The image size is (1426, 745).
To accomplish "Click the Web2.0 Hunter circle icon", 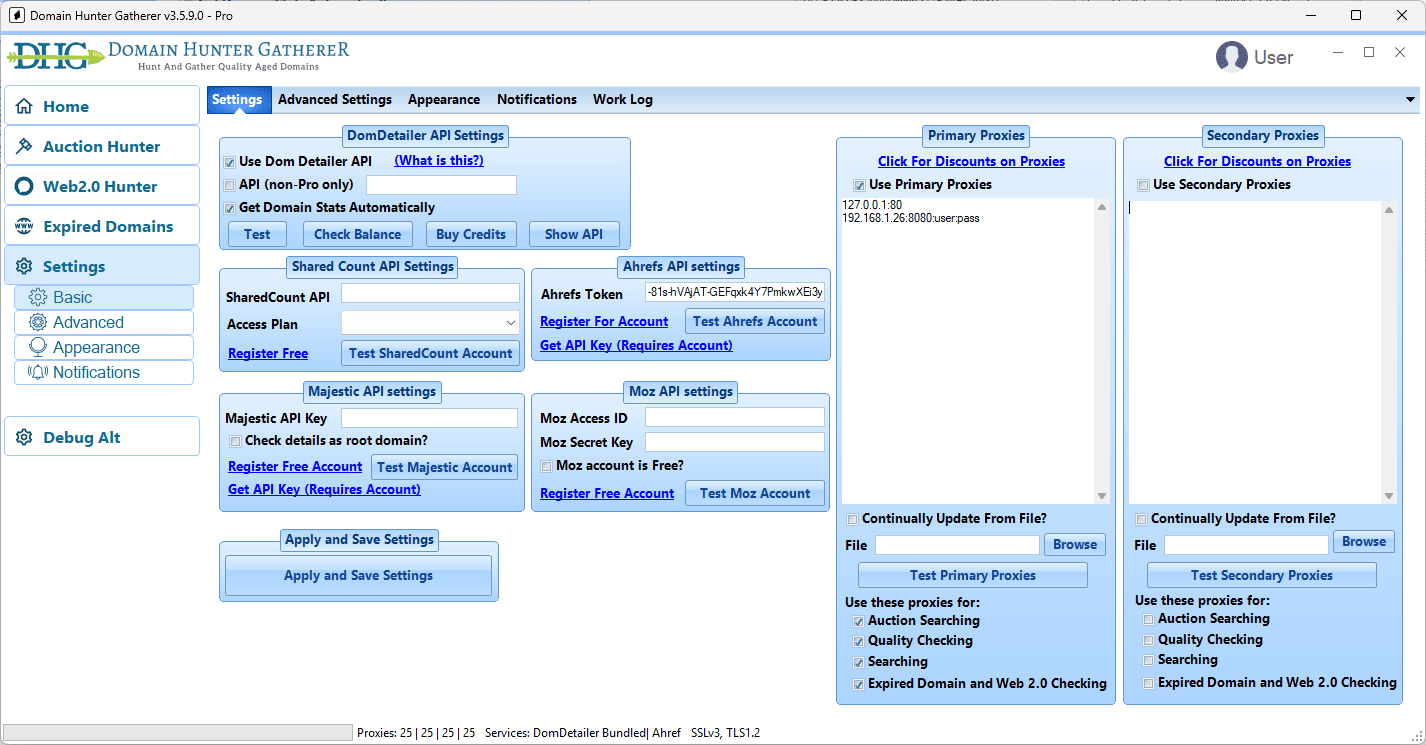I will pyautogui.click(x=24, y=185).
